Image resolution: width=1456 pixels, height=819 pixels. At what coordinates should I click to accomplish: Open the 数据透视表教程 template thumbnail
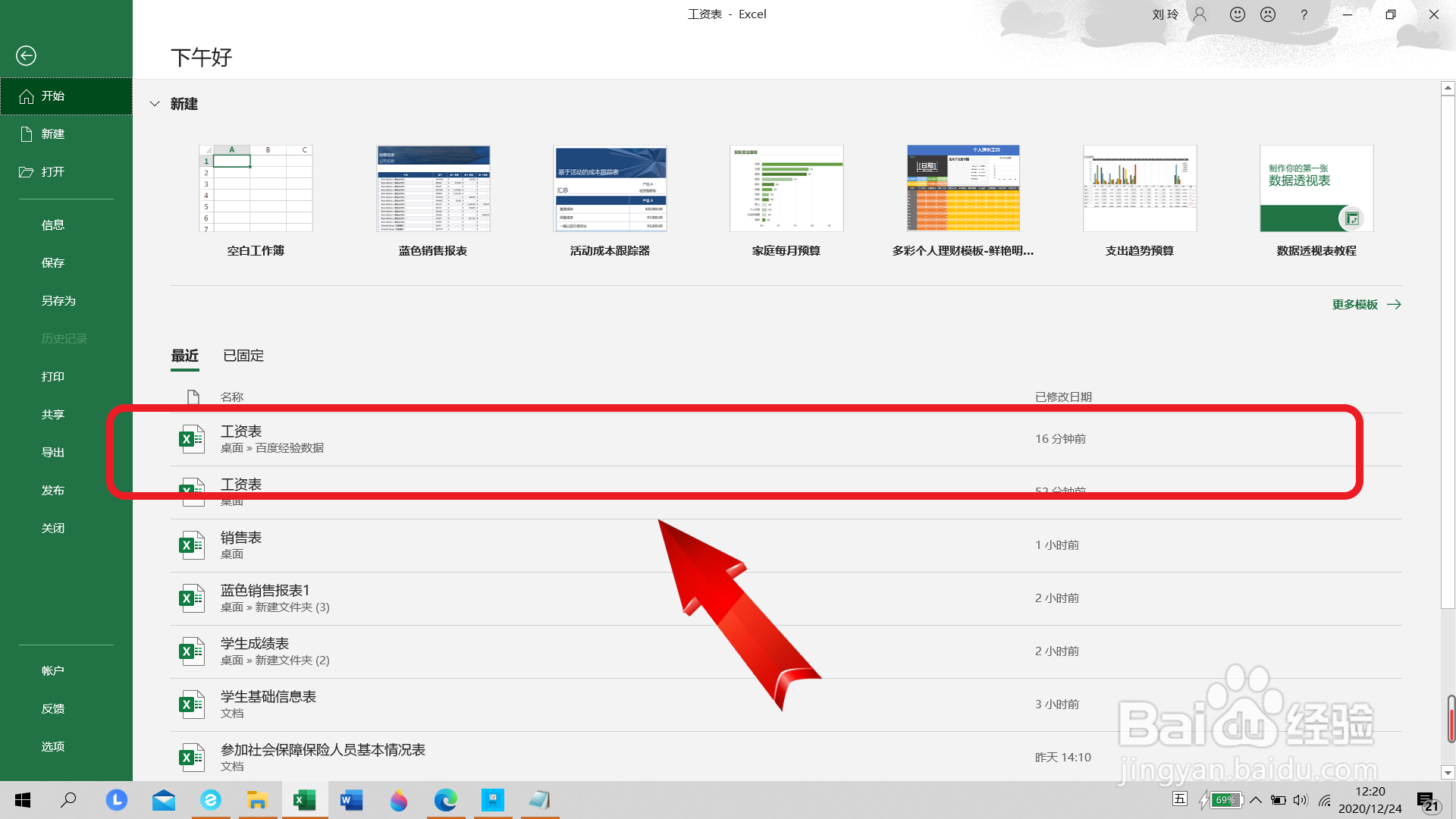pos(1316,189)
